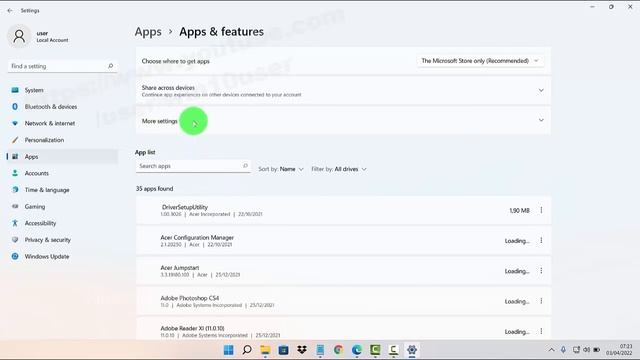
Task: Open options menu for Adobe Reader XI
Action: [541, 331]
